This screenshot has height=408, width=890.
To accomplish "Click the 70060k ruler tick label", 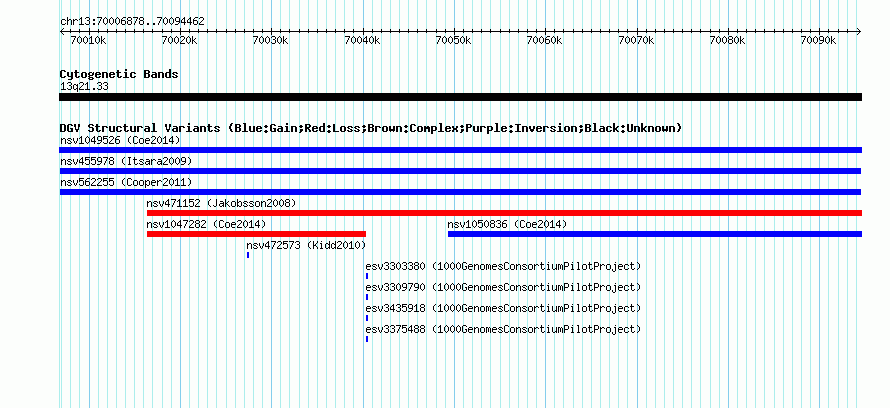I will click(x=544, y=40).
